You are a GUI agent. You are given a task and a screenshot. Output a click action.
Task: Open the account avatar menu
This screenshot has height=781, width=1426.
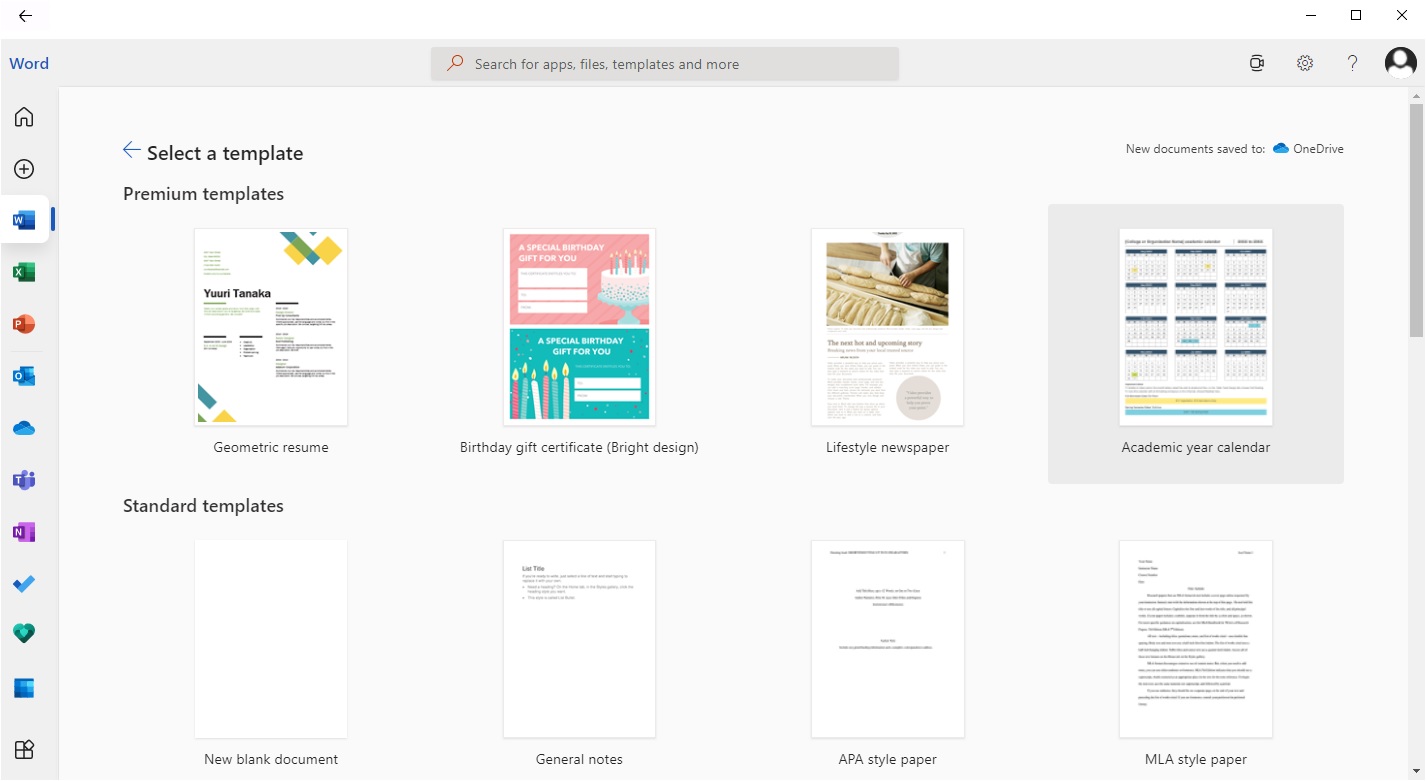coord(1399,62)
